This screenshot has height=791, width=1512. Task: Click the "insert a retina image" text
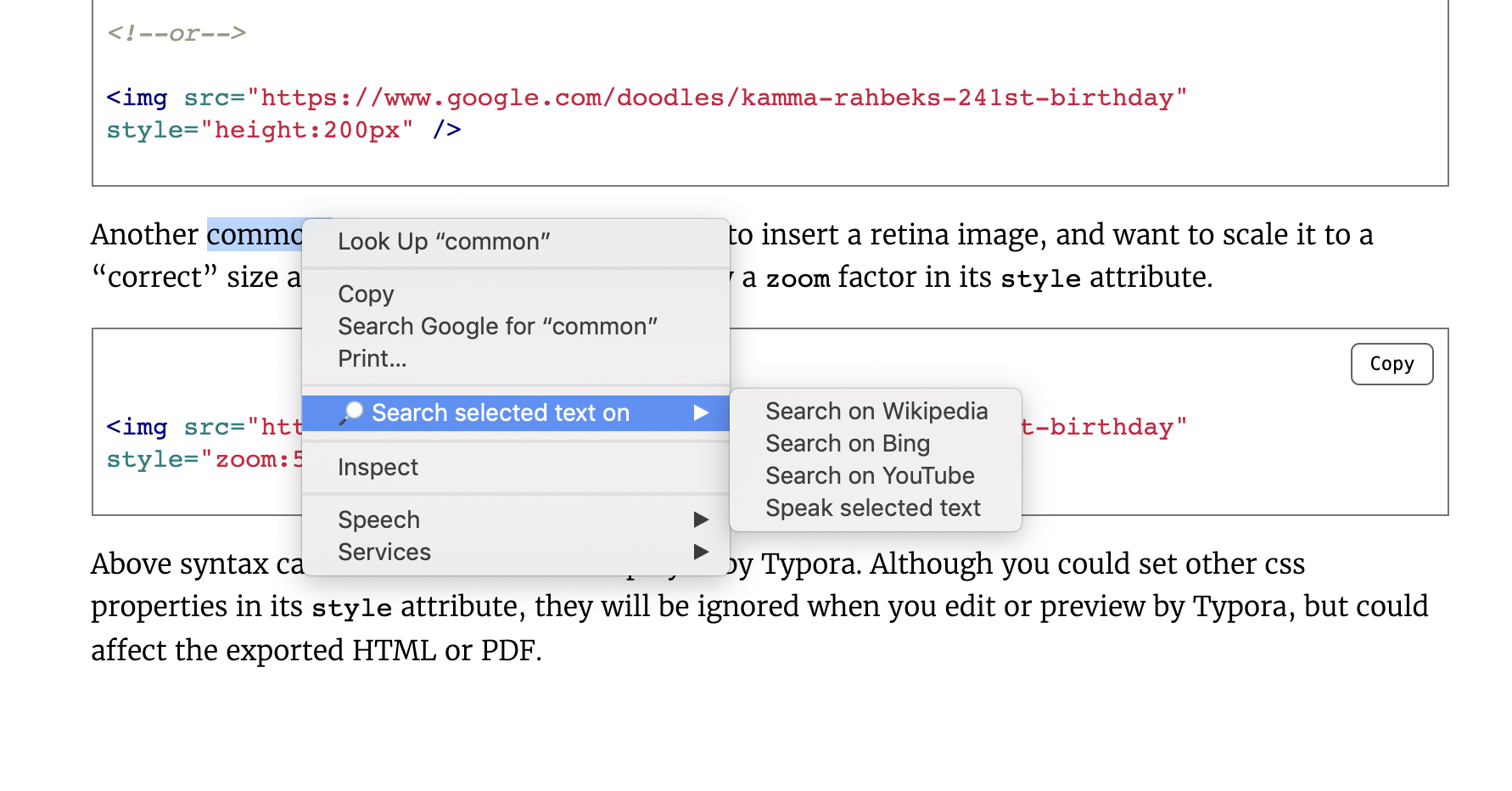point(903,234)
